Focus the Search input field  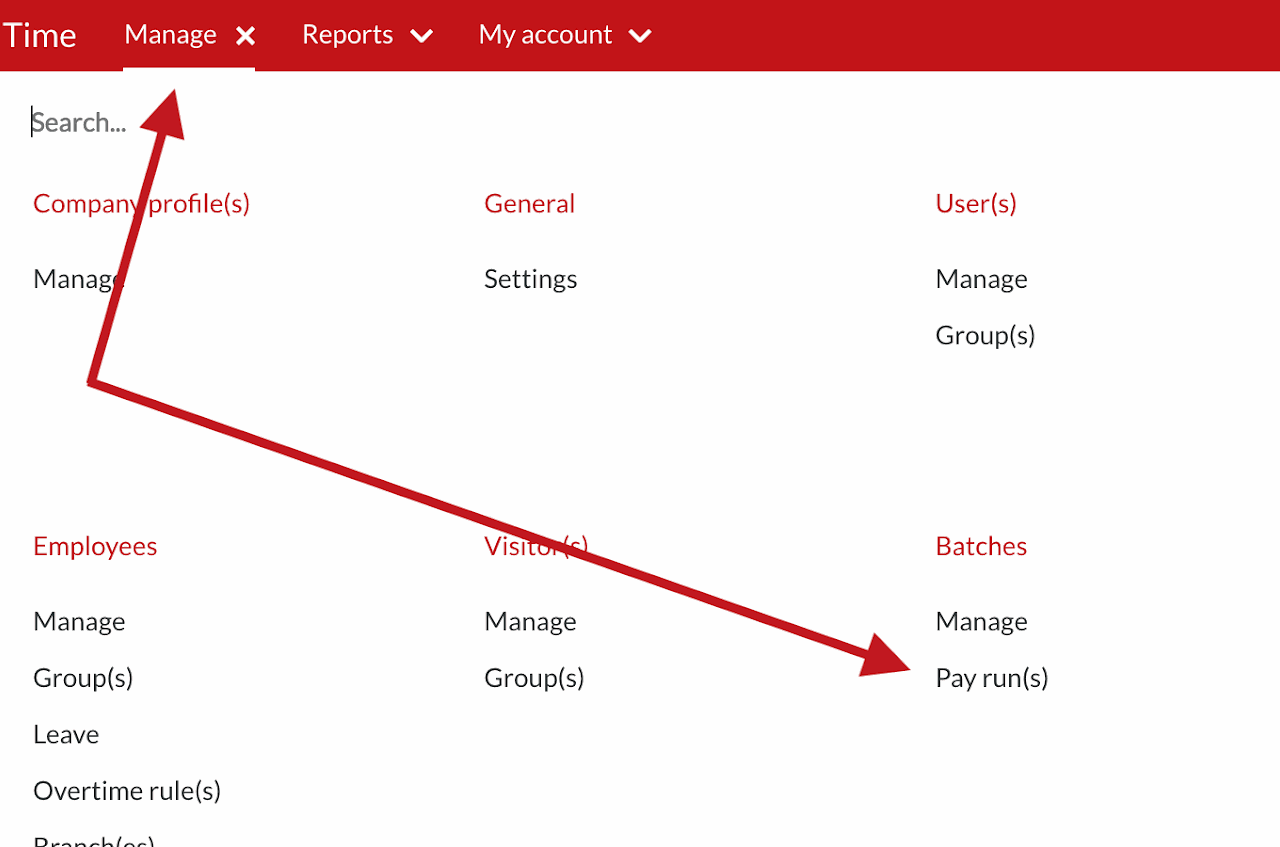pyautogui.click(x=200, y=122)
